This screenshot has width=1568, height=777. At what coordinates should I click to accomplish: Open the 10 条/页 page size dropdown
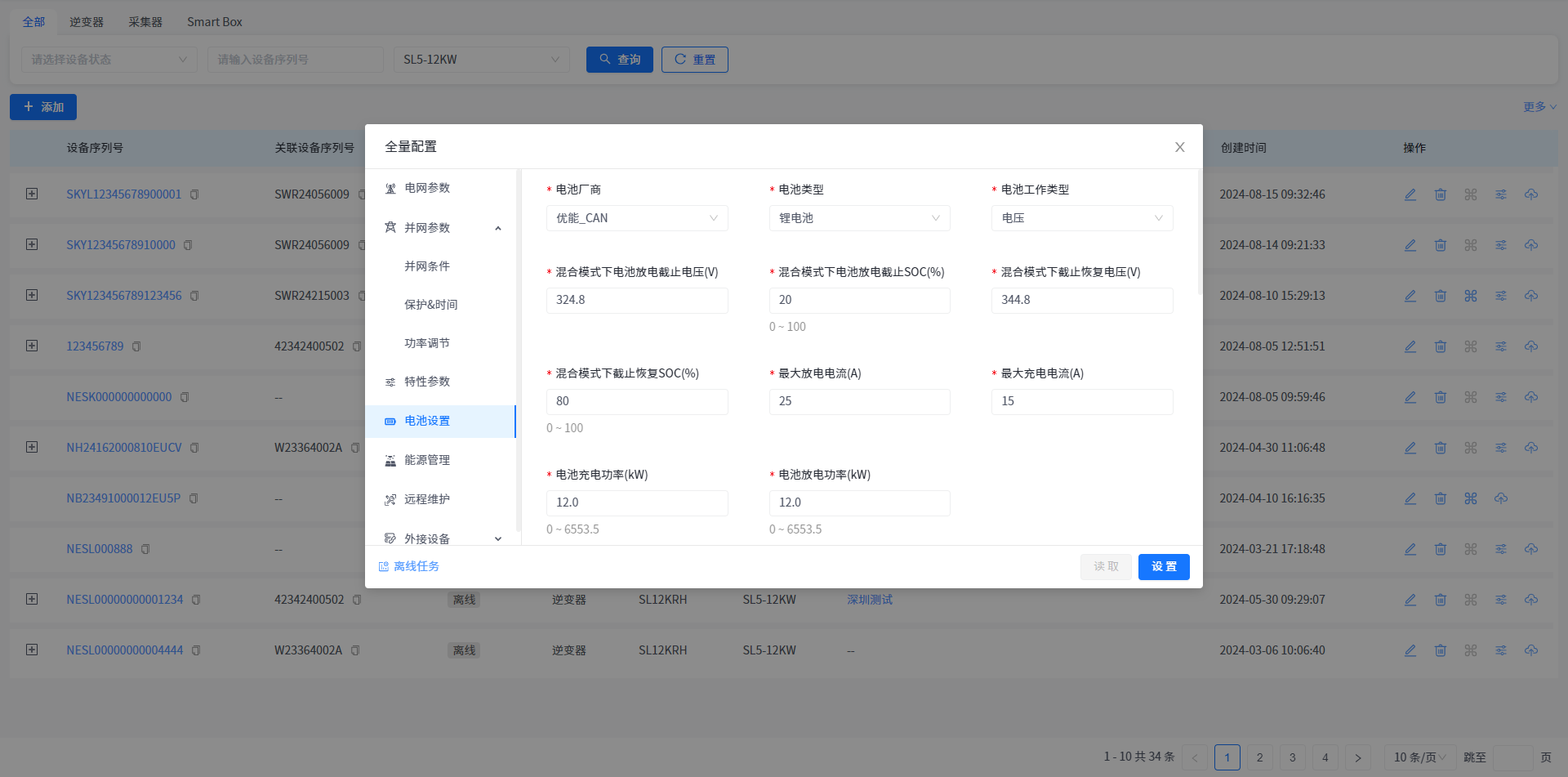[x=1419, y=757]
